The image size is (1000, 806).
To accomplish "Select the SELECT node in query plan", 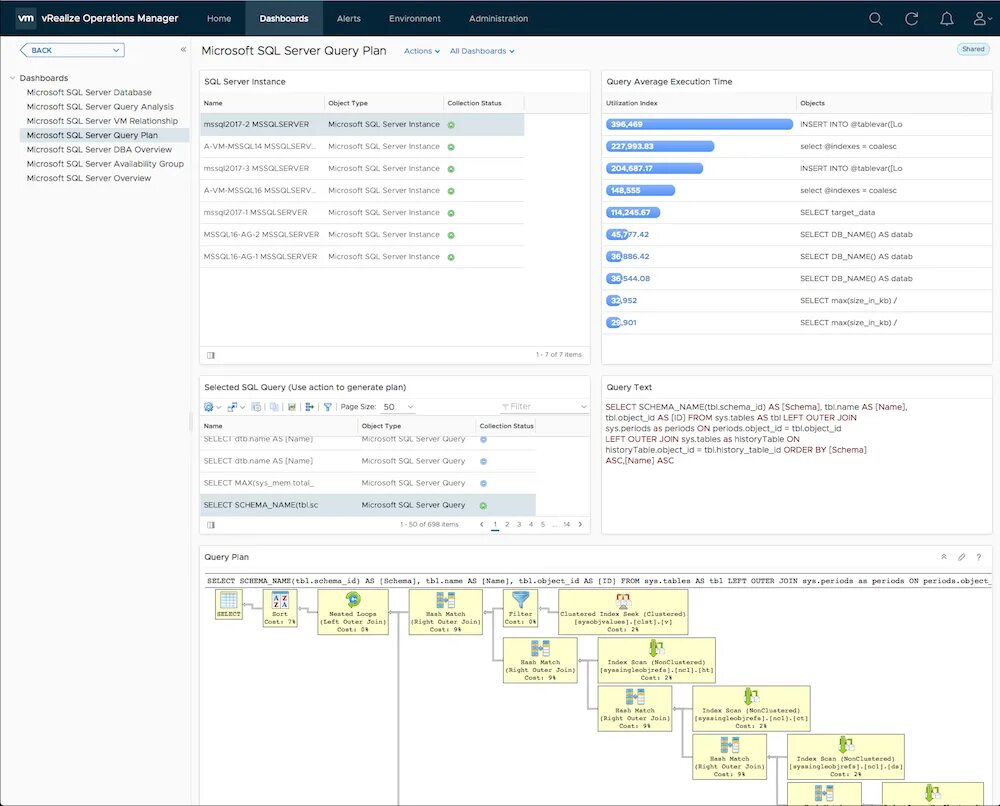I will 228,604.
